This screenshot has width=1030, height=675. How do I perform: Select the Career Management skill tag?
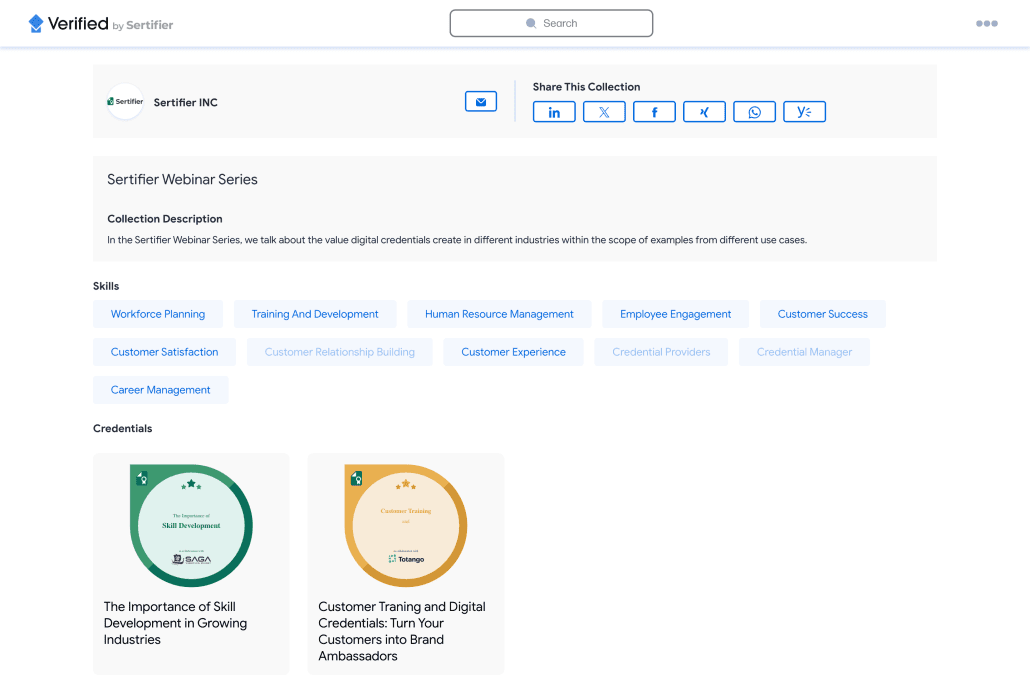161,390
